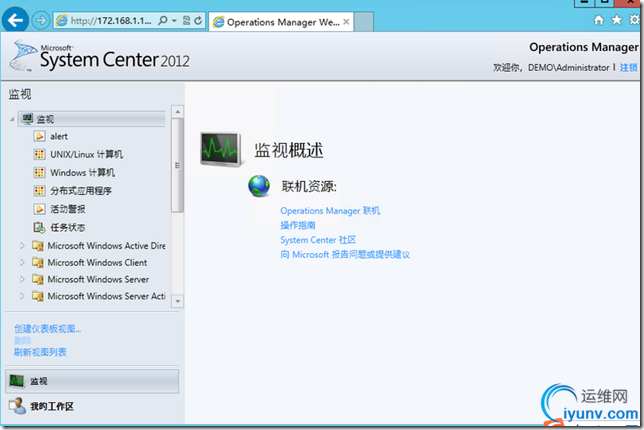Click Microsoft Windows Active Directory folder icon
Viewport: 644px width, 430px height.
pyautogui.click(x=38, y=246)
